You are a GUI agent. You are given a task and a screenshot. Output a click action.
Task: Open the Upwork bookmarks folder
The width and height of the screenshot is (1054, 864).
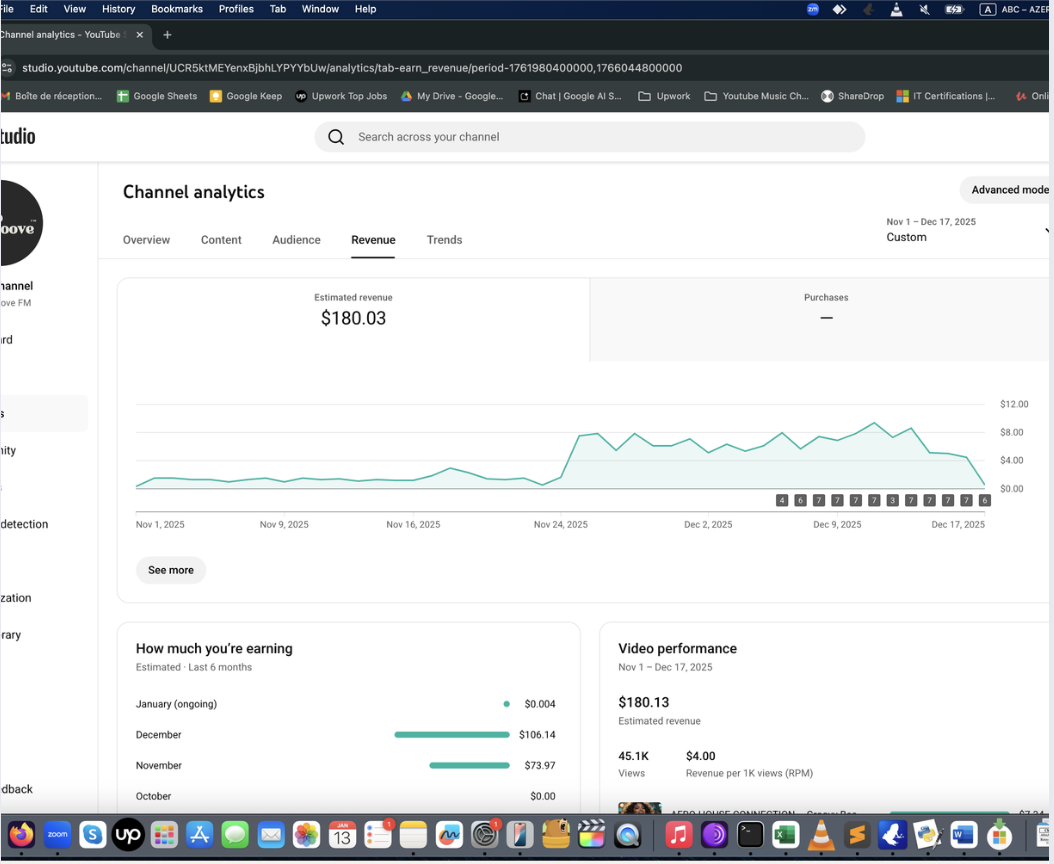click(x=664, y=96)
